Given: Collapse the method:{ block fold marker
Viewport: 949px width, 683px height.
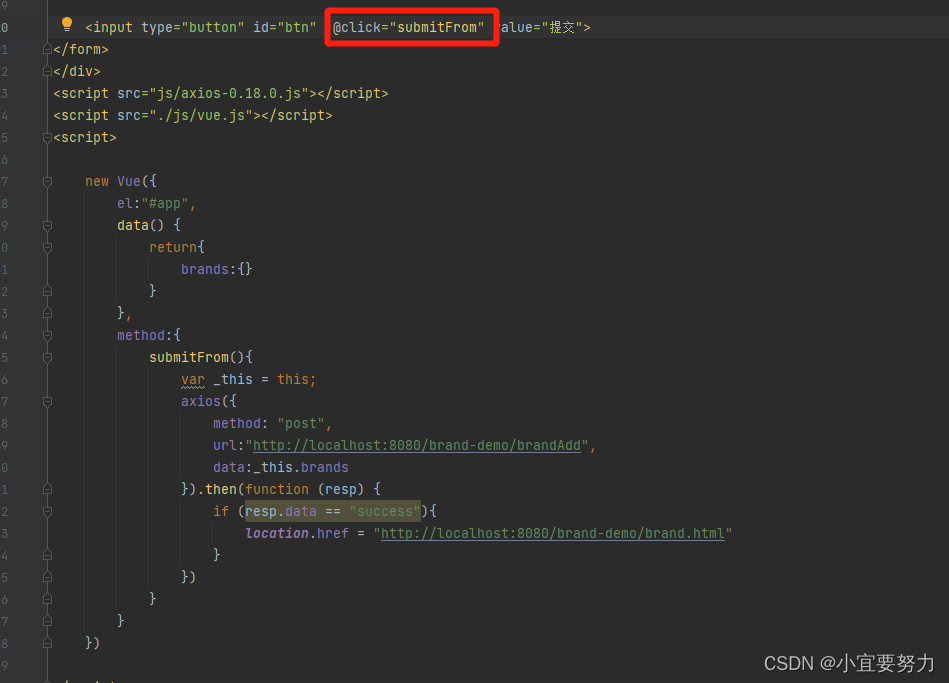Looking at the screenshot, I should click(47, 335).
